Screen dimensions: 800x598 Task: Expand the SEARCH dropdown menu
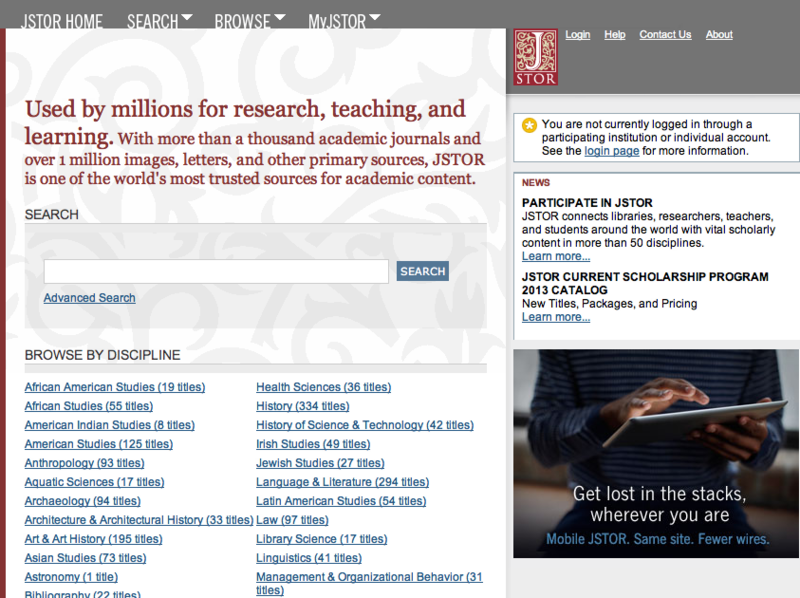[x=160, y=21]
